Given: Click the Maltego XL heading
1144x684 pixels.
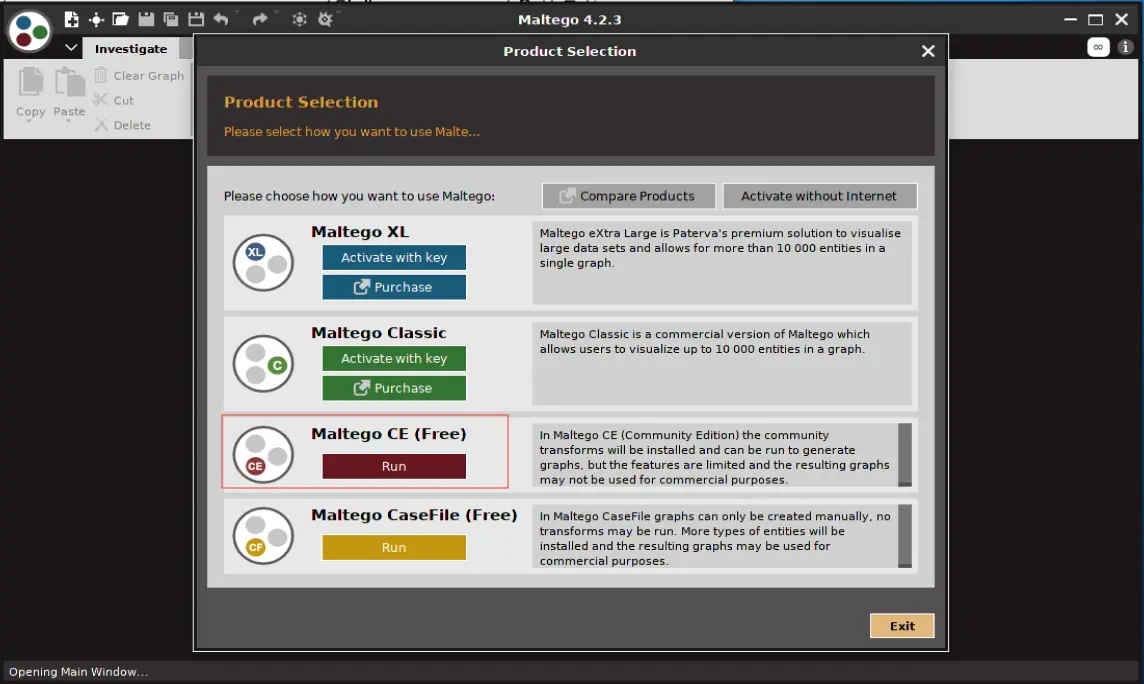Looking at the screenshot, I should (x=360, y=232).
